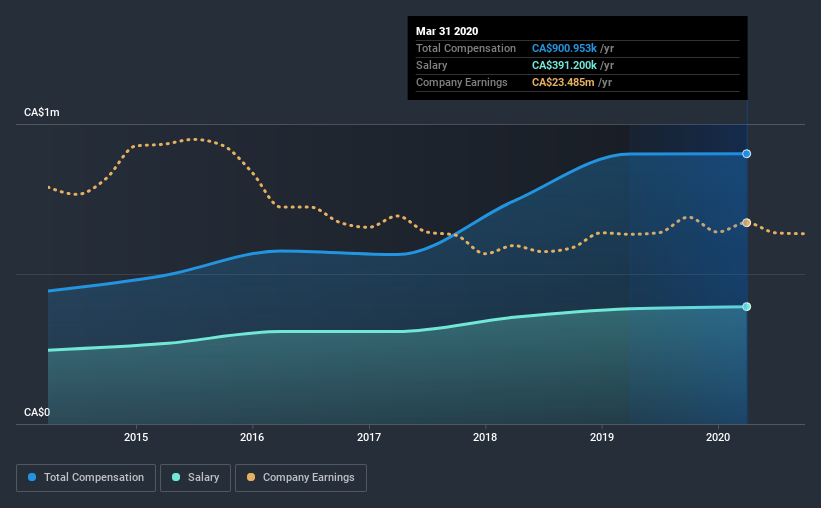Screen dimensions: 821x508
Task: Click the Company Earnings tooltip row label
Action: pyautogui.click(x=461, y=82)
